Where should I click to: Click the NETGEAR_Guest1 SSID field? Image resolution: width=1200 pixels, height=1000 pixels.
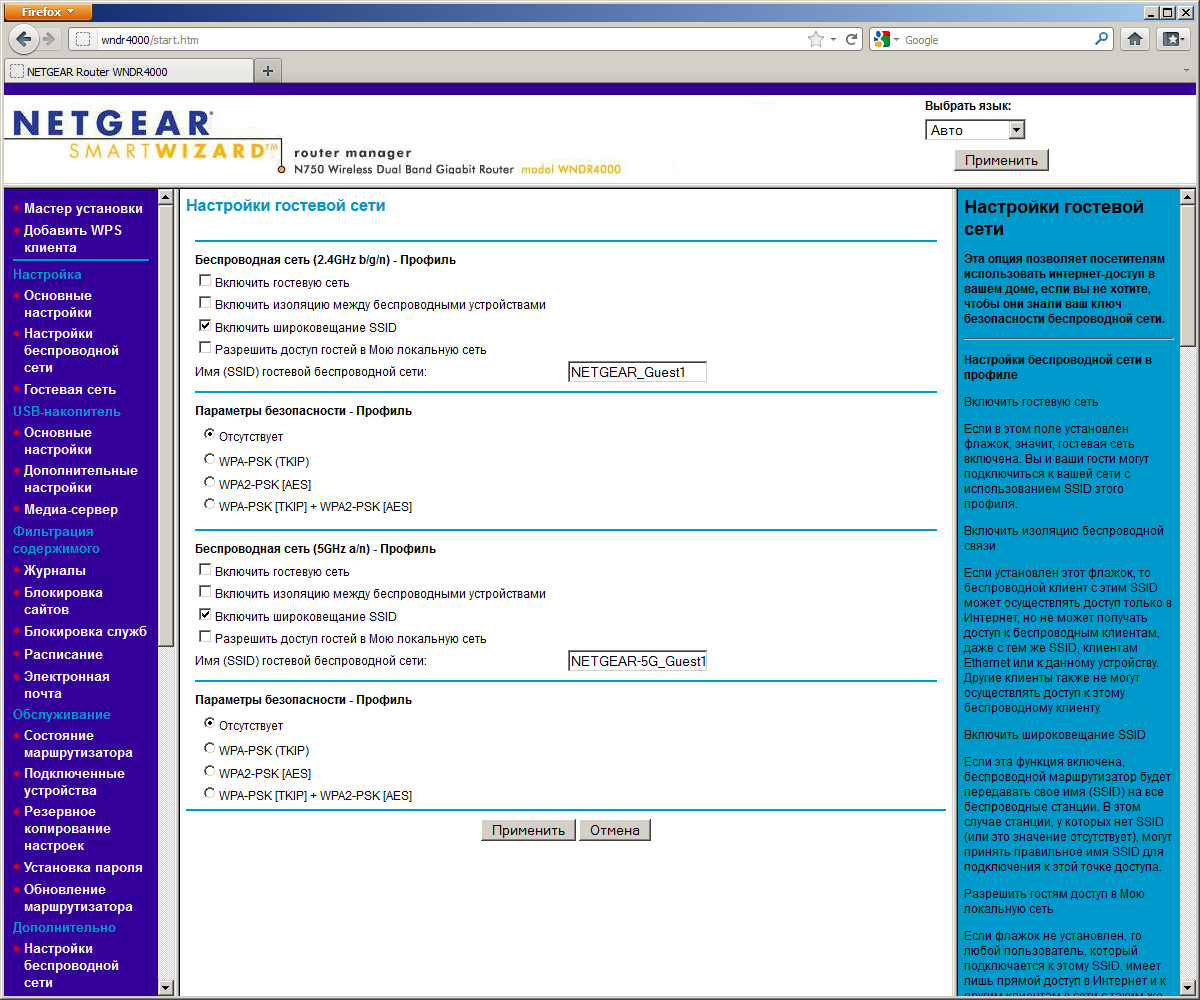[637, 372]
